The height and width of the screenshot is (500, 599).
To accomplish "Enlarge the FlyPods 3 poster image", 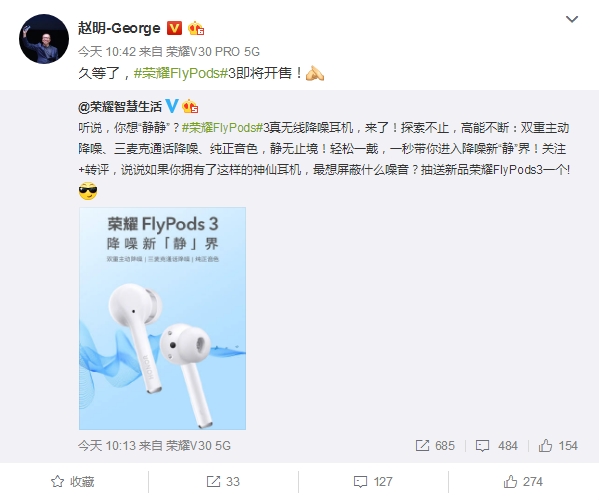I will tap(162, 318).
